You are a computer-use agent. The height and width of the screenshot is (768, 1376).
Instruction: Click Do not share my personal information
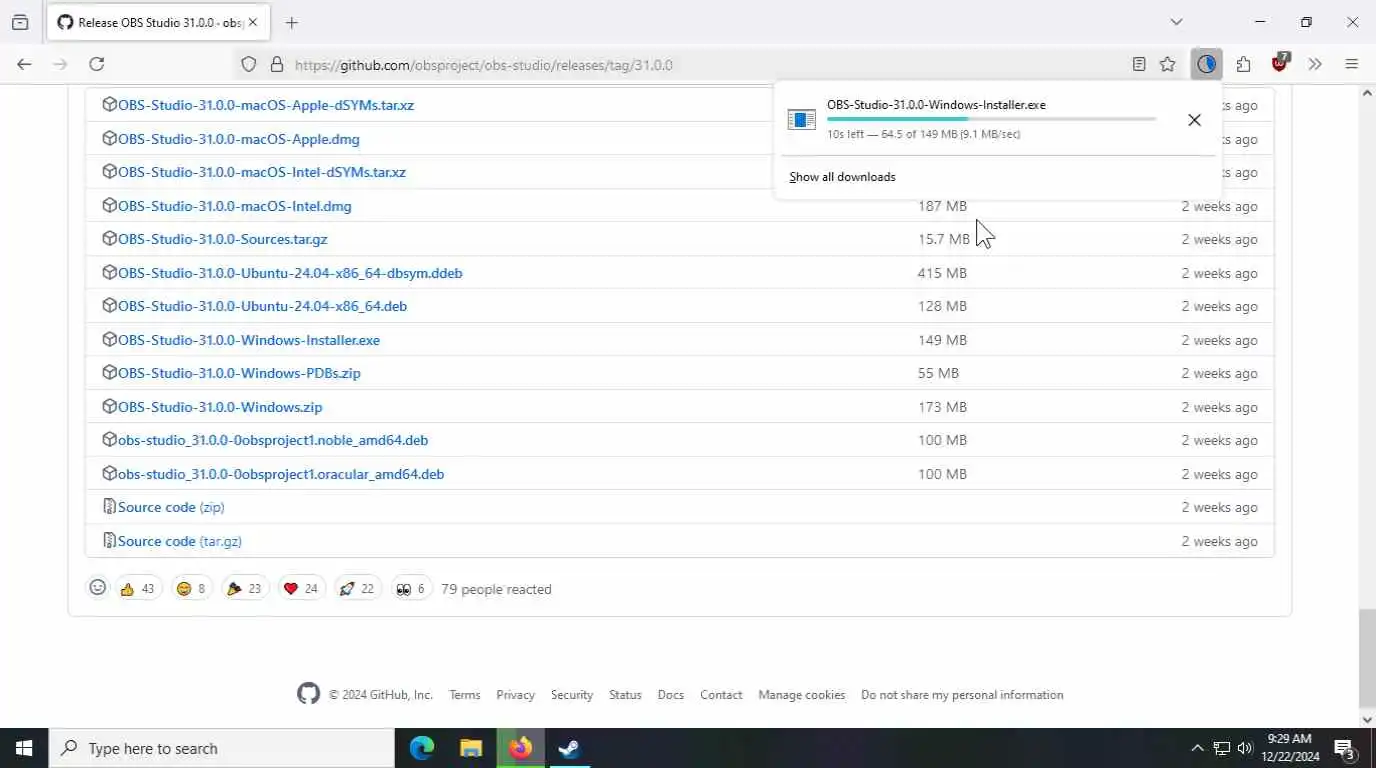[962, 695]
